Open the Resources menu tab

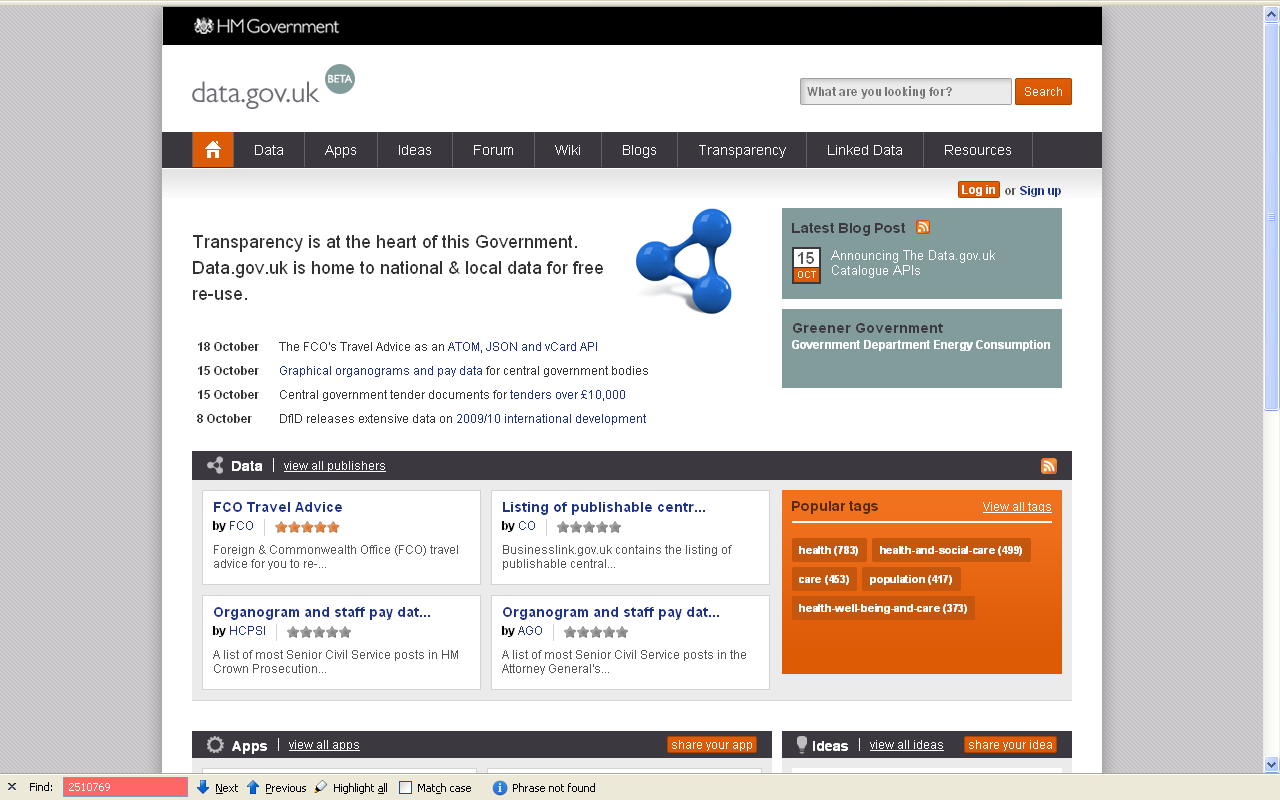(978, 150)
